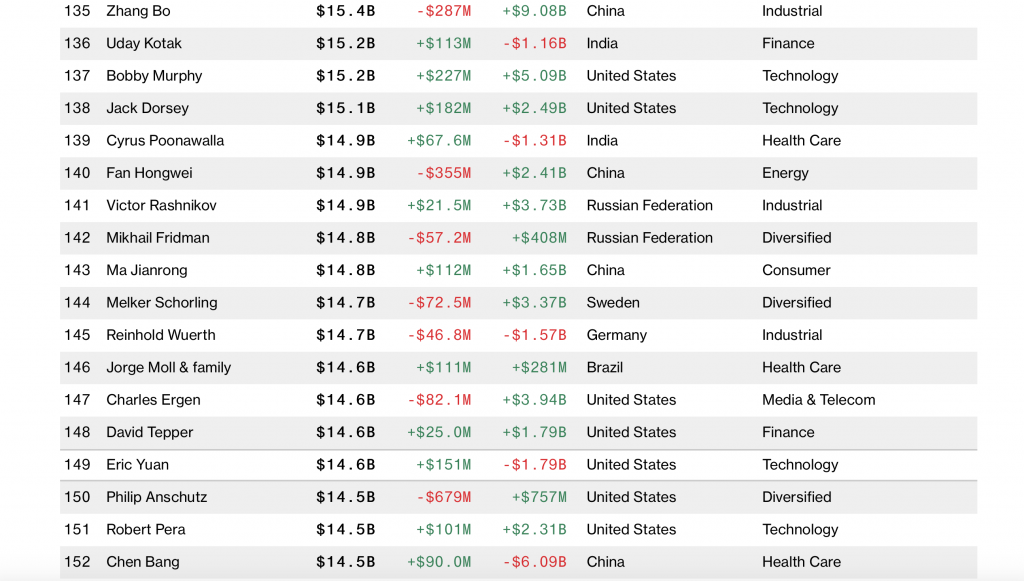This screenshot has width=1024, height=581.
Task: Click Cyrus Poonawalla's name
Action: click(x=165, y=141)
